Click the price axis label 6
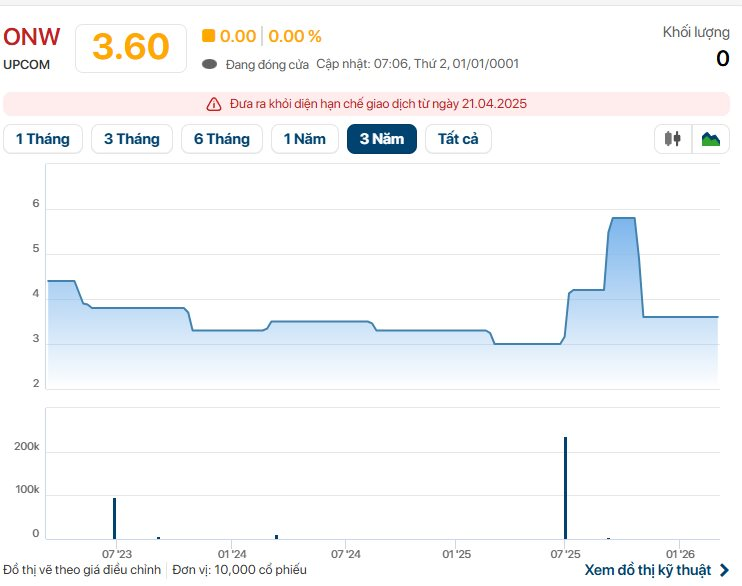 click(x=36, y=204)
